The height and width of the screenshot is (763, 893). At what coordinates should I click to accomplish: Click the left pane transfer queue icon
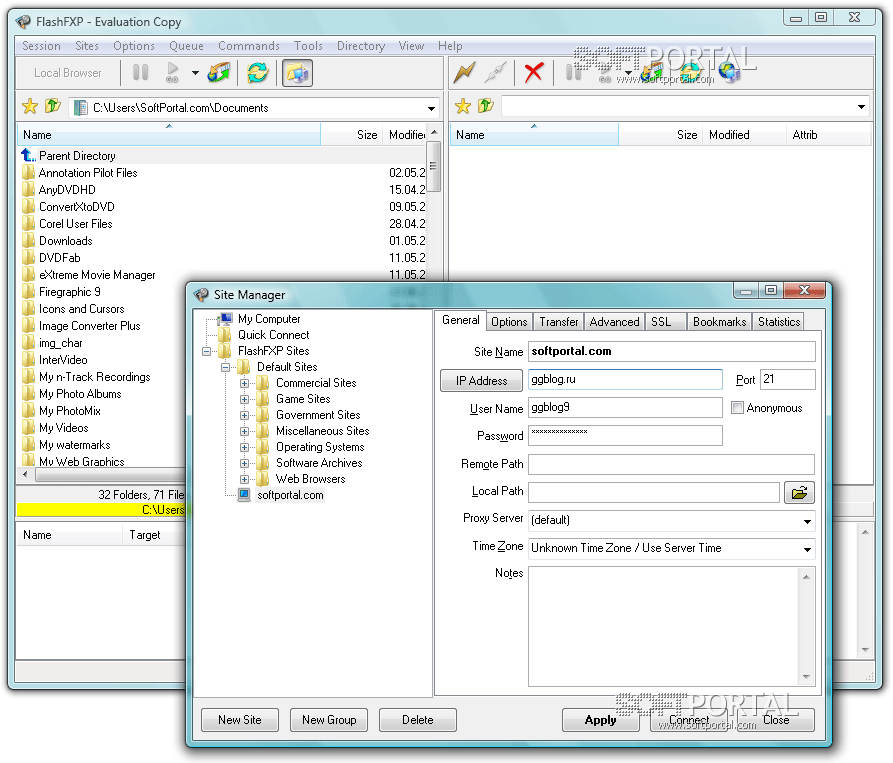tap(219, 73)
